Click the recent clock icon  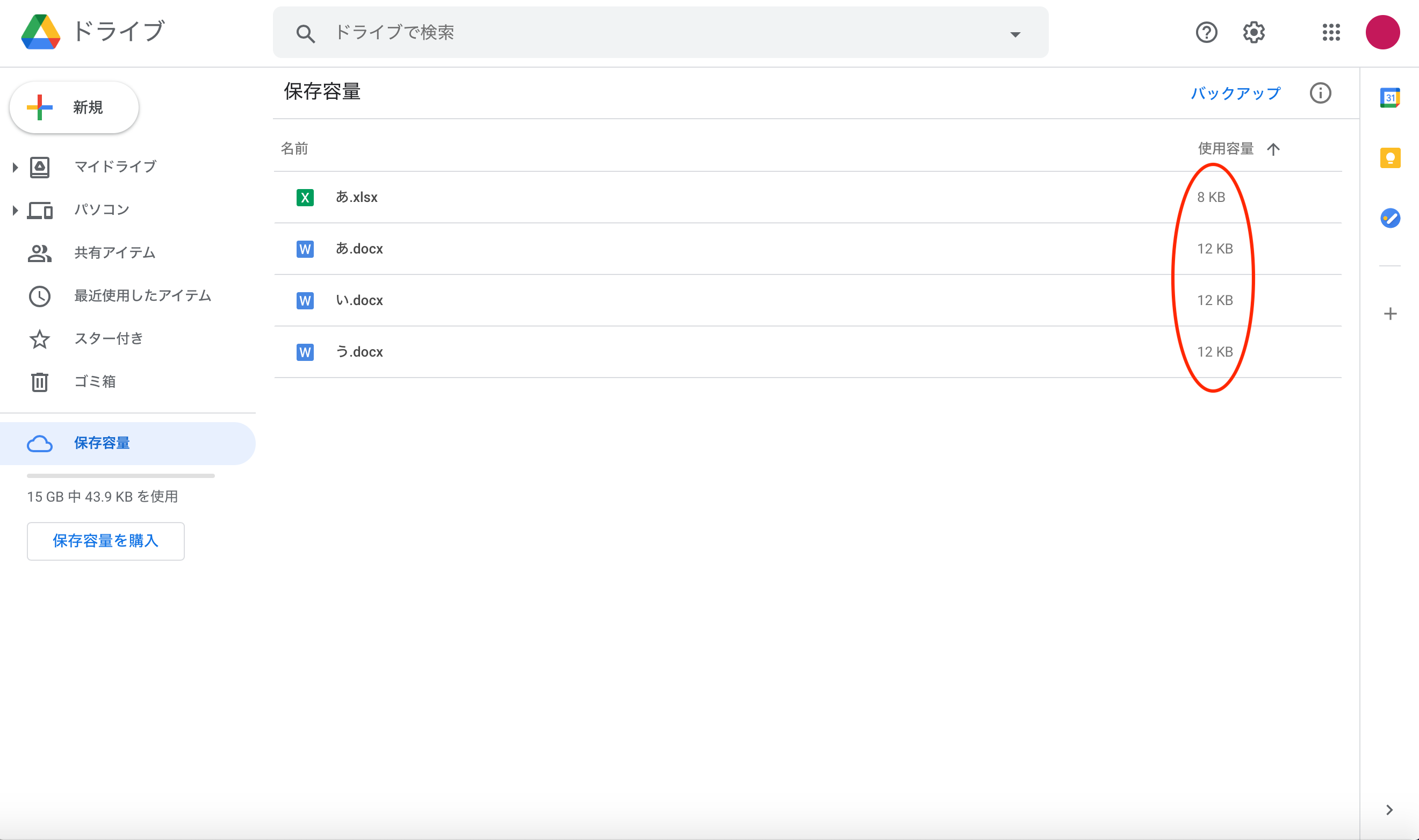click(x=40, y=296)
